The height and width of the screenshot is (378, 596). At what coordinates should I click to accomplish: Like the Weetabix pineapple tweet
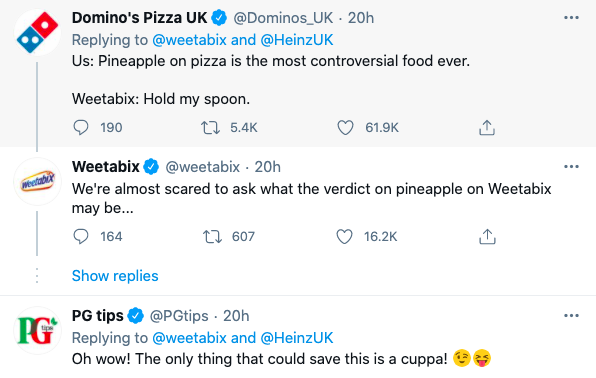coord(344,237)
